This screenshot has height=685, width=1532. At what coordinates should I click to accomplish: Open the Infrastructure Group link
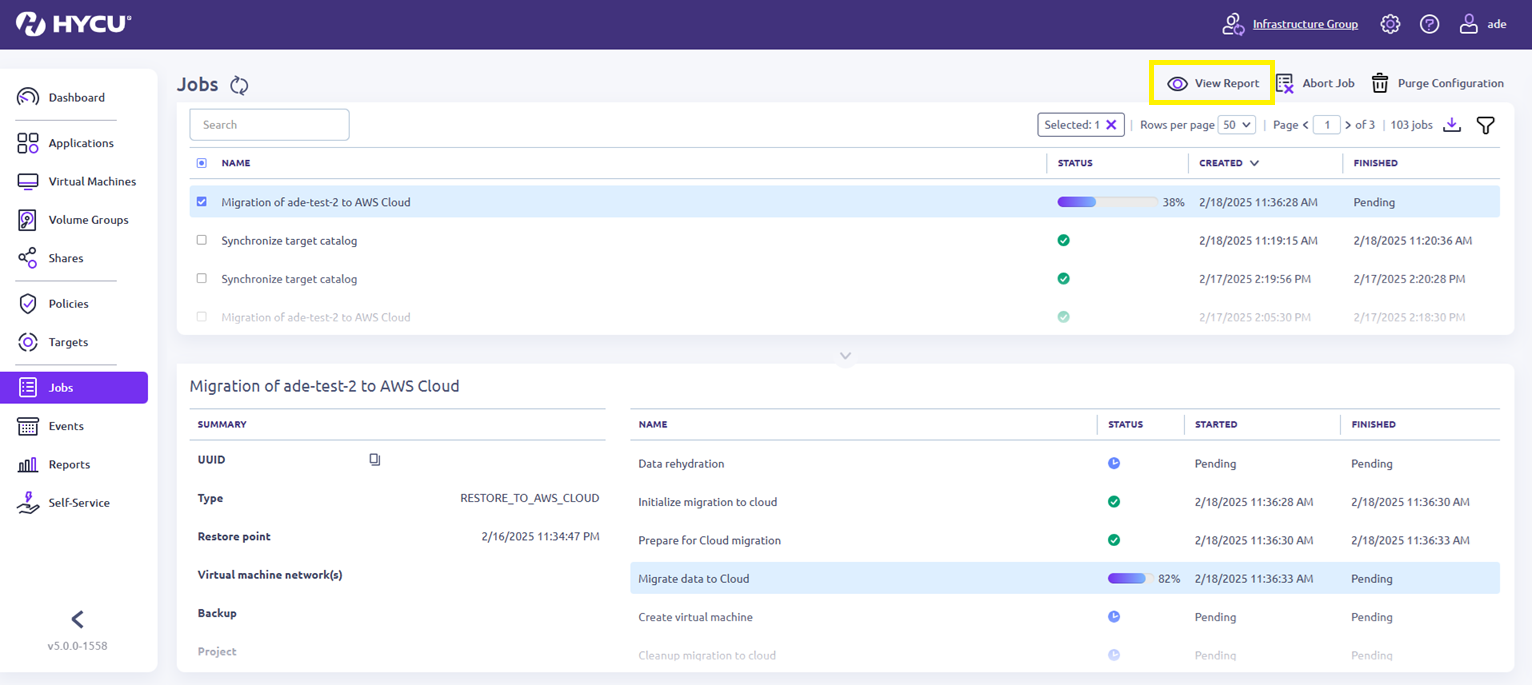point(1305,24)
